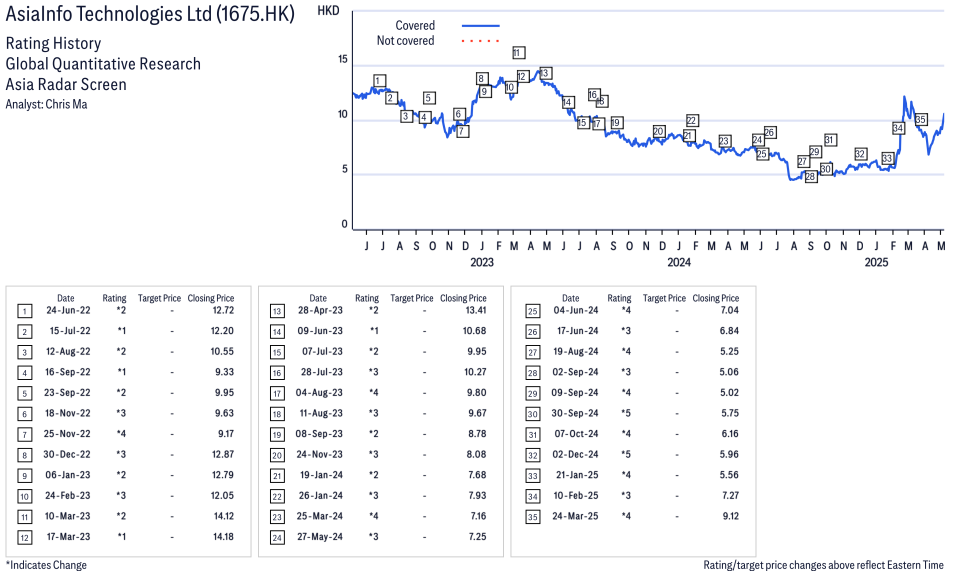This screenshot has height=571, width=955.
Task: Select the 26-Jan-24 date cell
Action: coord(320,496)
